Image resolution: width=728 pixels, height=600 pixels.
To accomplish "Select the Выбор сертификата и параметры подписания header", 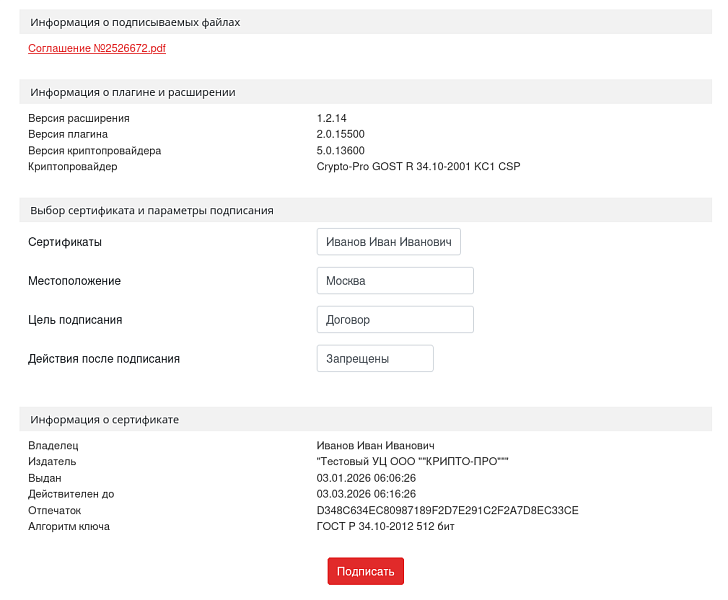I will (152, 210).
